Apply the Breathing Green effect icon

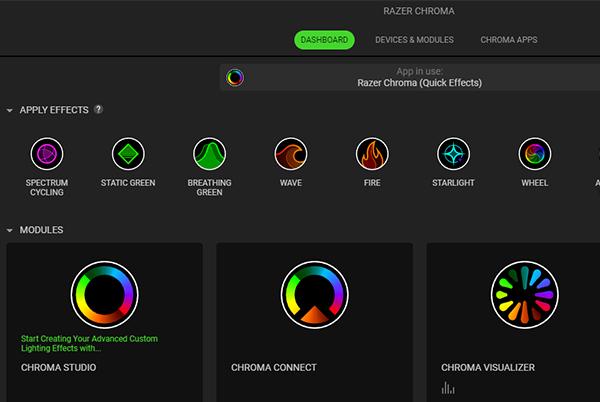click(209, 154)
